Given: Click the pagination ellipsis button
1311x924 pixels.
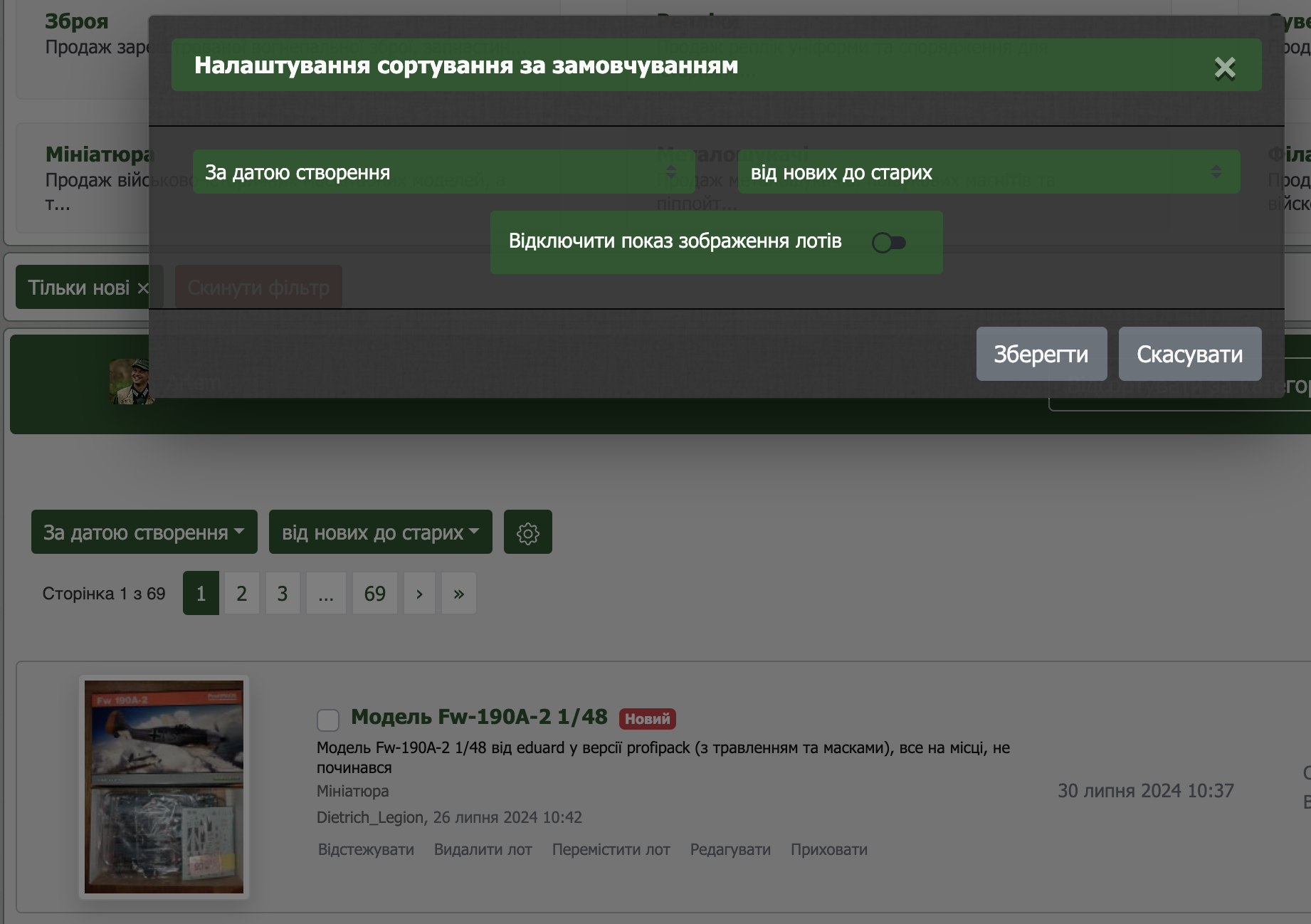Looking at the screenshot, I should point(326,593).
